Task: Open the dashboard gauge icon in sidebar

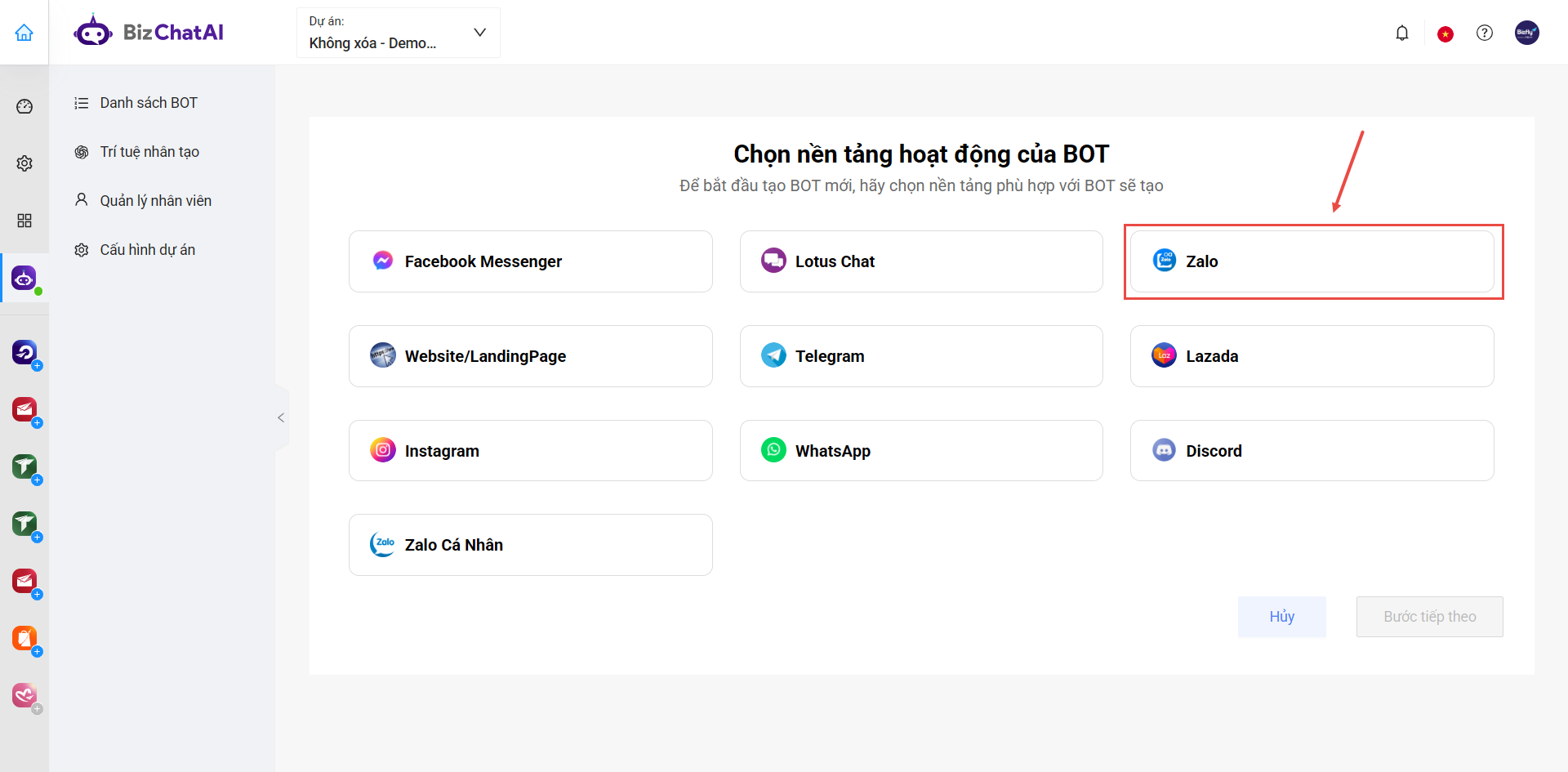Action: (24, 106)
